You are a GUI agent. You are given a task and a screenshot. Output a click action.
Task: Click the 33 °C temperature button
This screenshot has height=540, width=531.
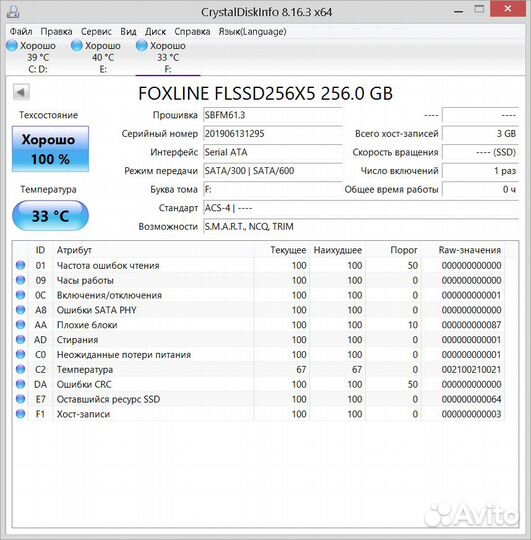click(x=50, y=216)
